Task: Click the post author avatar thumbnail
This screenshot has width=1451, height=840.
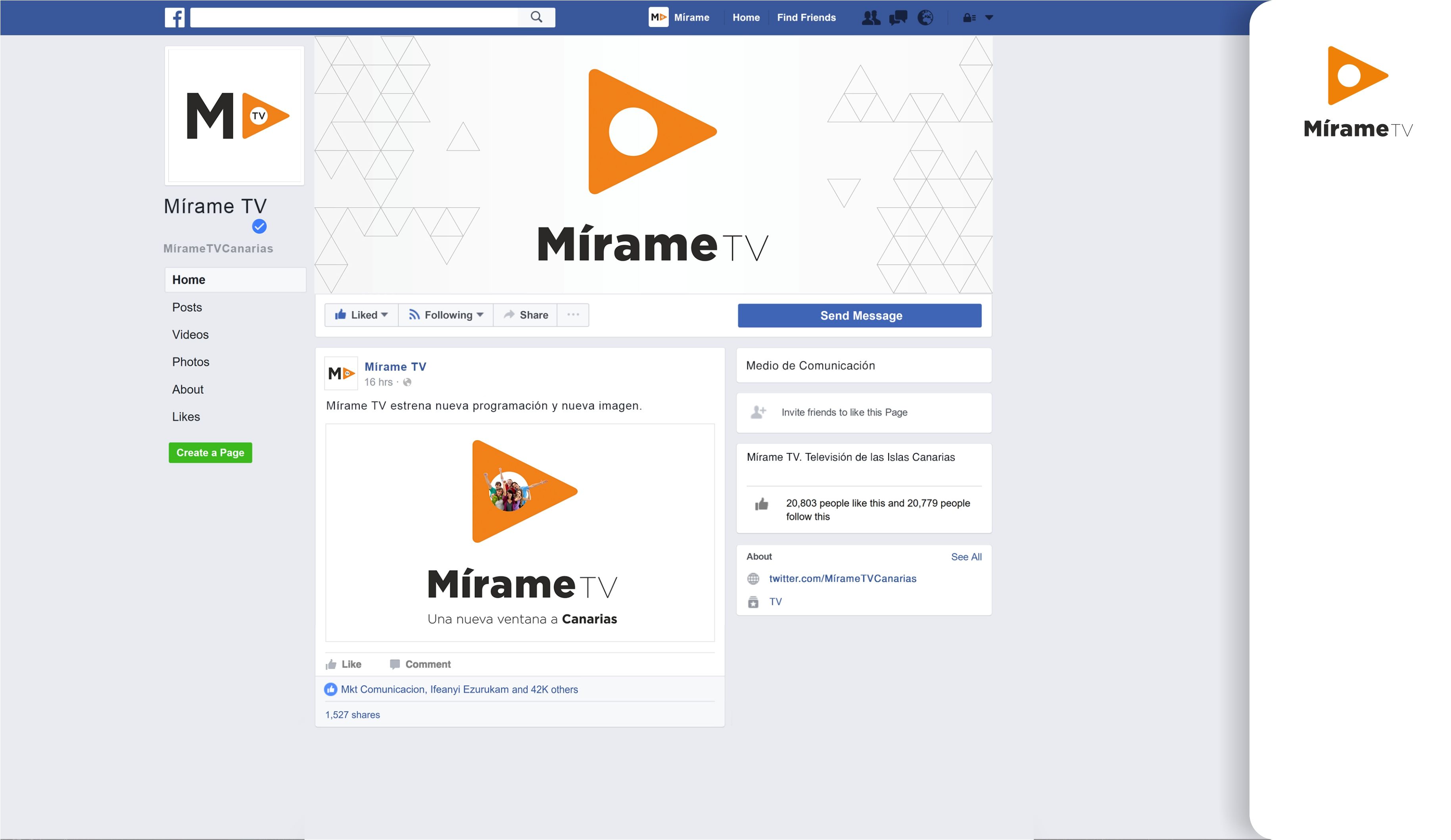Action: [x=341, y=373]
